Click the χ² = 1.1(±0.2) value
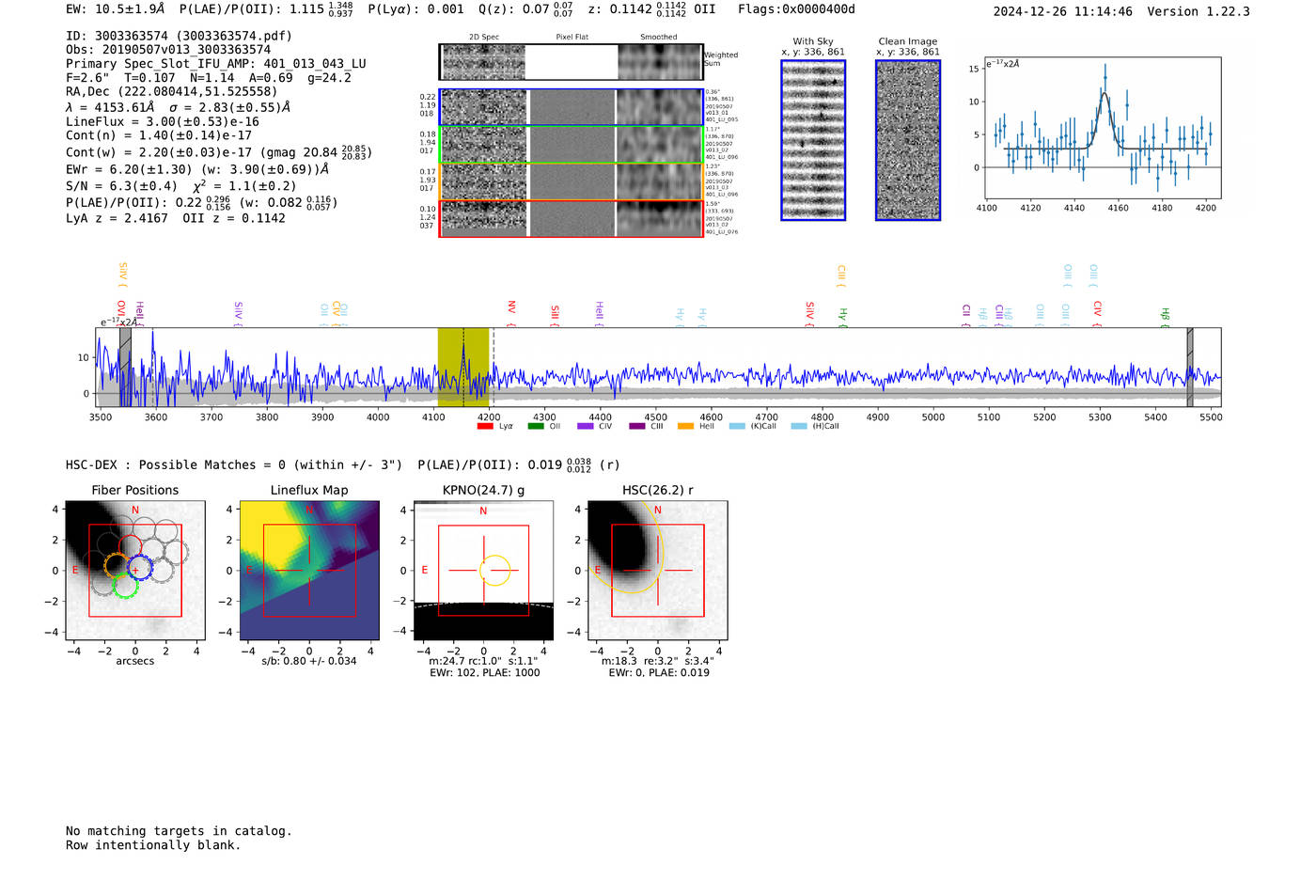The height and width of the screenshot is (896, 1316). 244,186
